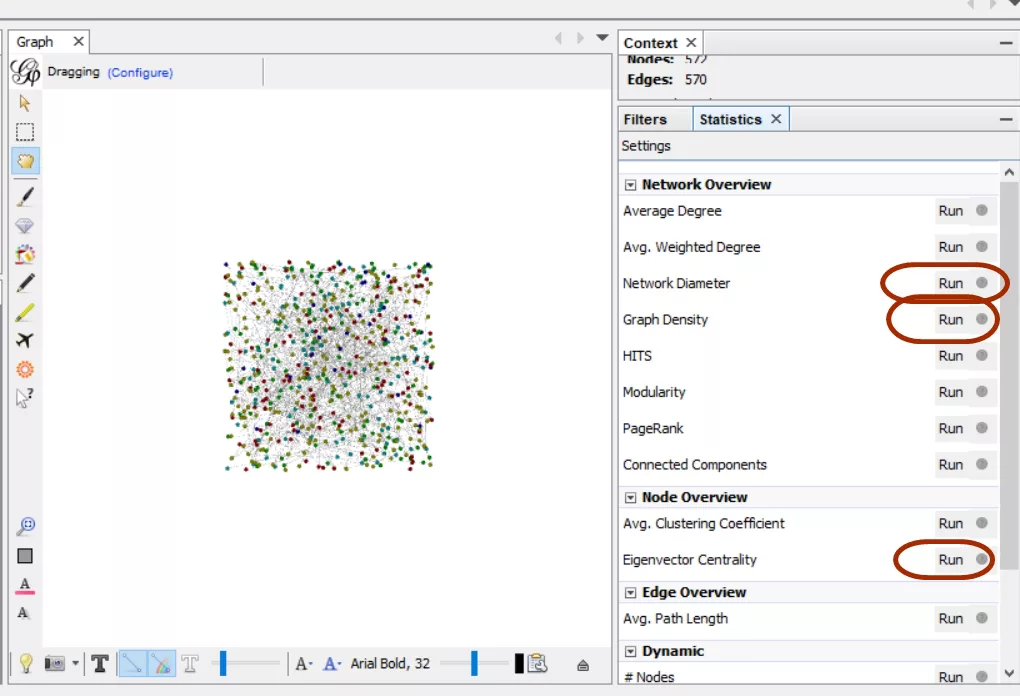Switch to the Filters tab
Image resolution: width=1020 pixels, height=696 pixels.
tap(645, 120)
